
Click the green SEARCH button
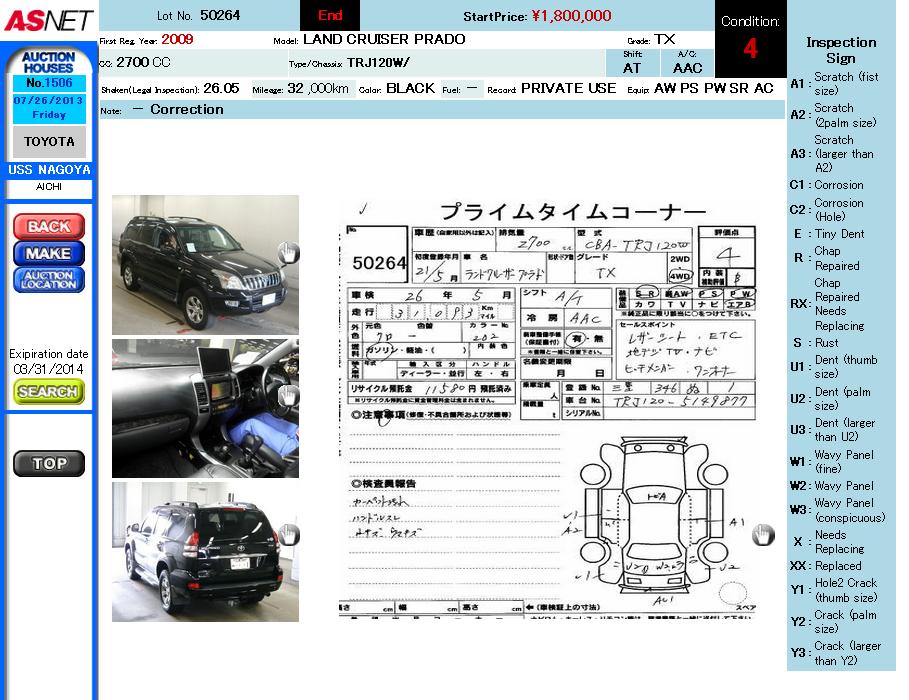(49, 392)
